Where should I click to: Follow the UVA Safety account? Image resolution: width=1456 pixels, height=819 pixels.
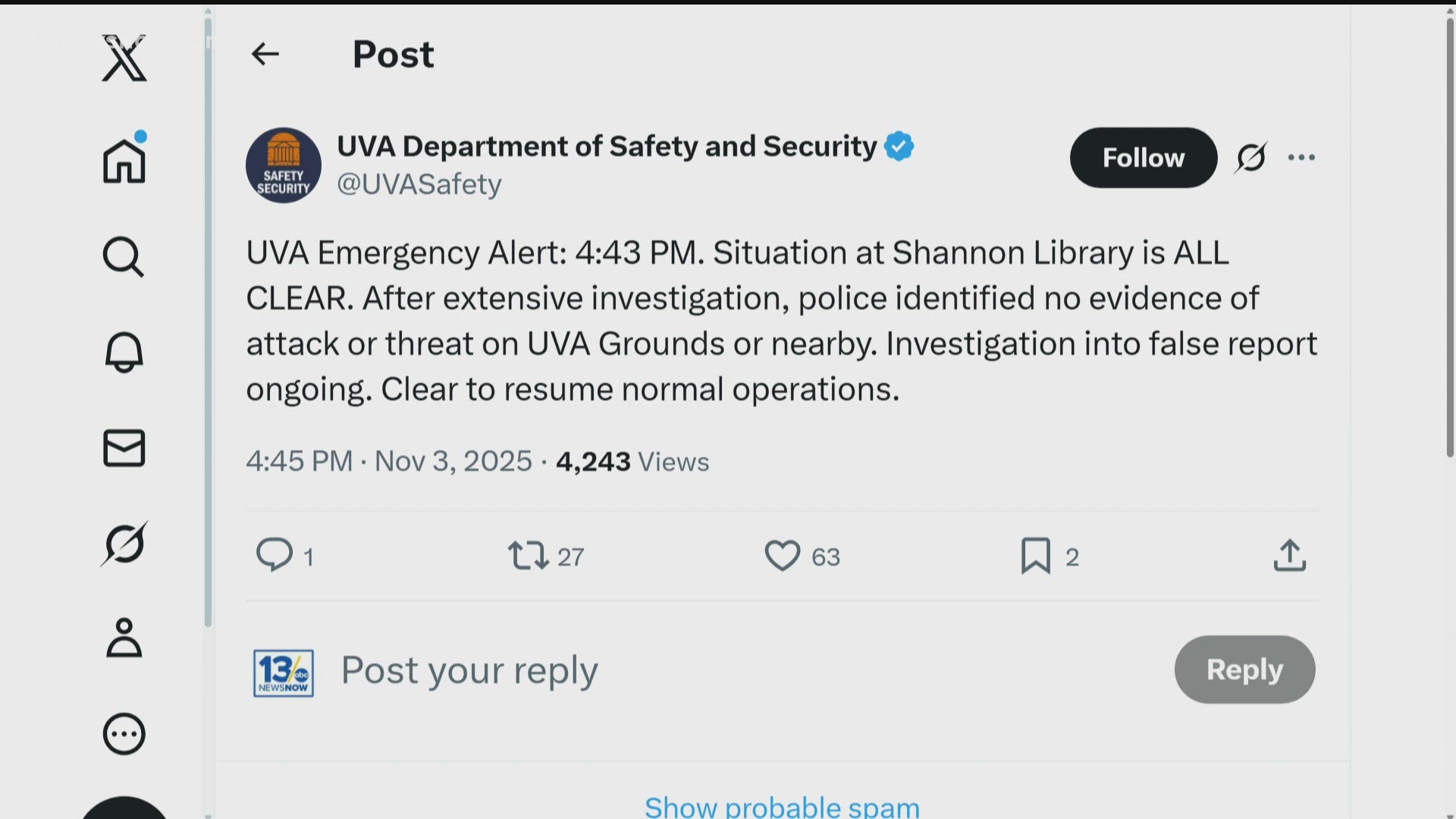click(x=1144, y=158)
